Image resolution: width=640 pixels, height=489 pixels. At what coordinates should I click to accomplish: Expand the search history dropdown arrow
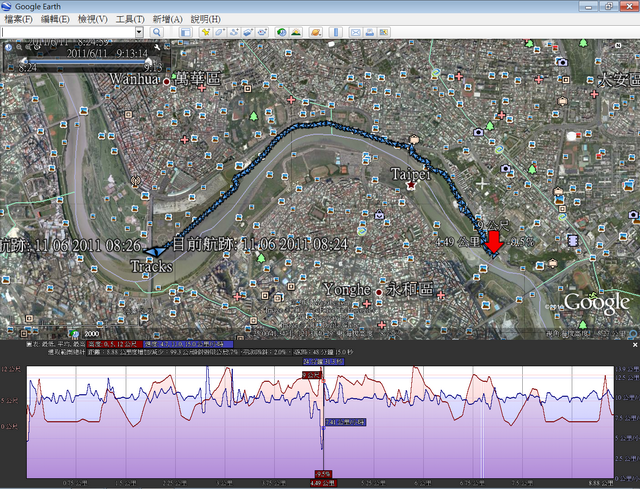[139, 32]
